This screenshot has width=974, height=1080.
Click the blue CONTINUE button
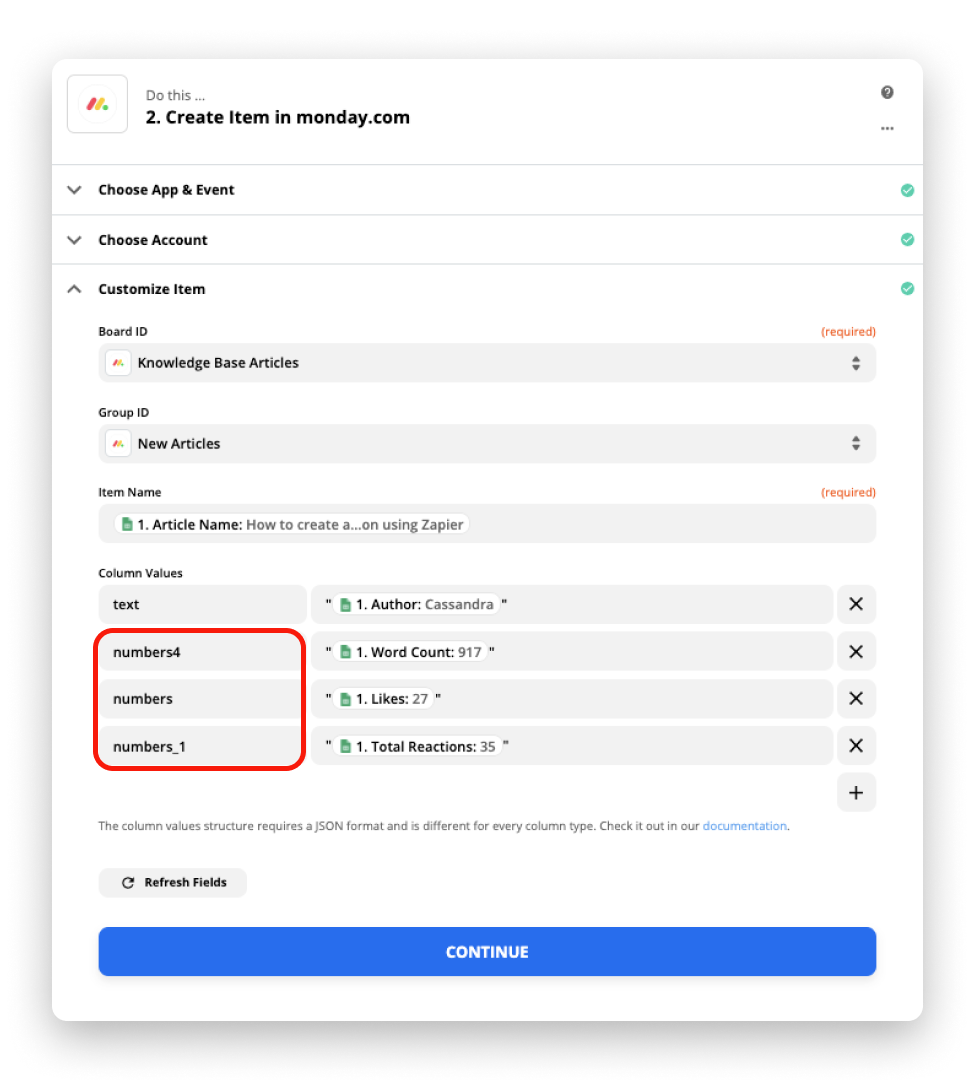point(487,952)
